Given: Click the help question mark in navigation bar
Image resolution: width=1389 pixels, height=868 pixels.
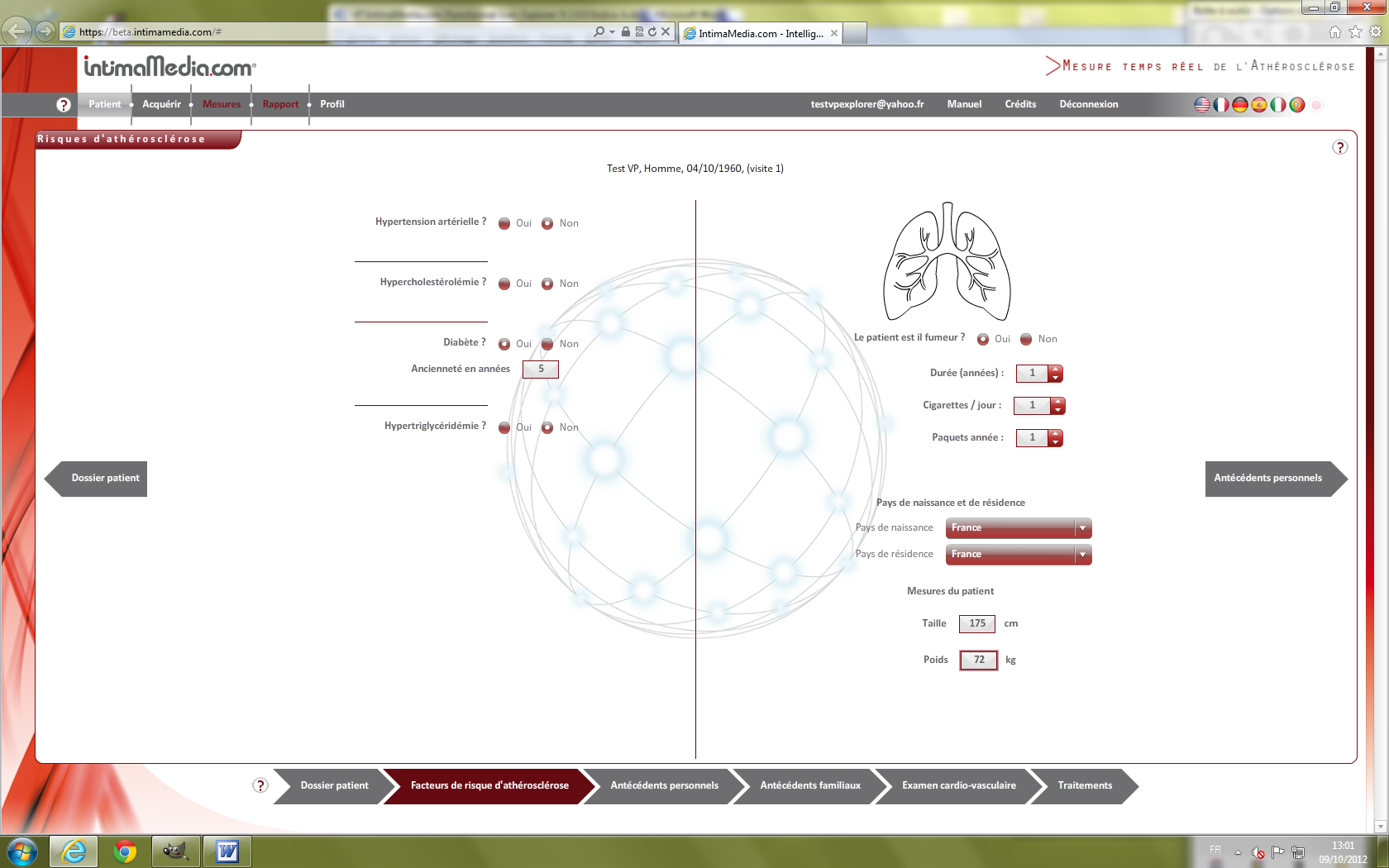Looking at the screenshot, I should click(x=64, y=105).
